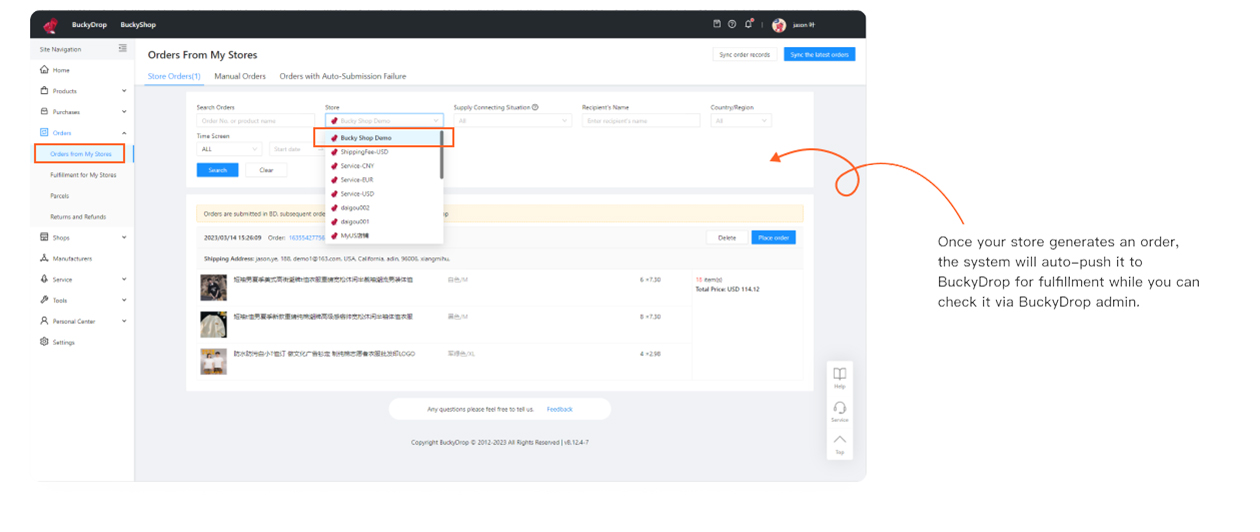Expand the Products menu chevron
The height and width of the screenshot is (532, 1260).
click(124, 91)
